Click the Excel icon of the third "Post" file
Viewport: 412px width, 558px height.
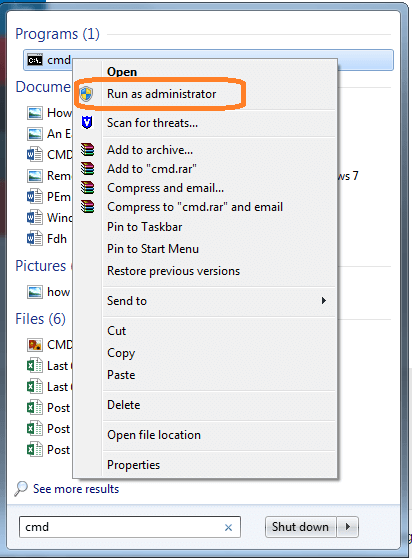tap(35, 450)
